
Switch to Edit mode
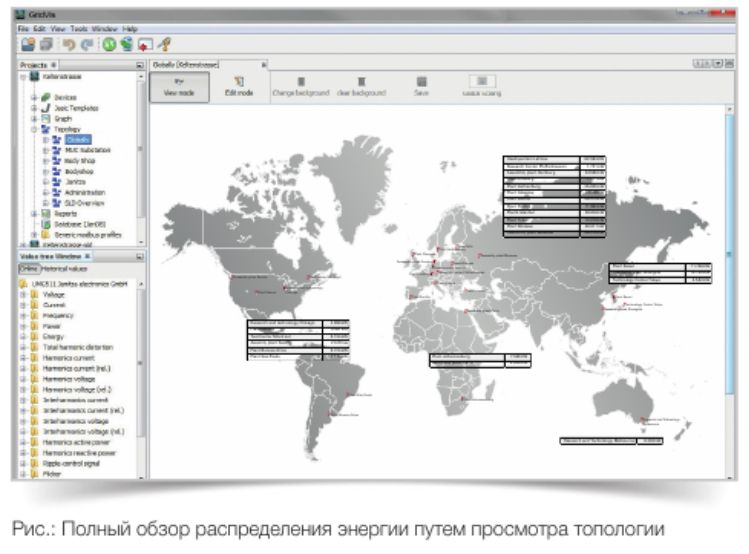pos(239,86)
